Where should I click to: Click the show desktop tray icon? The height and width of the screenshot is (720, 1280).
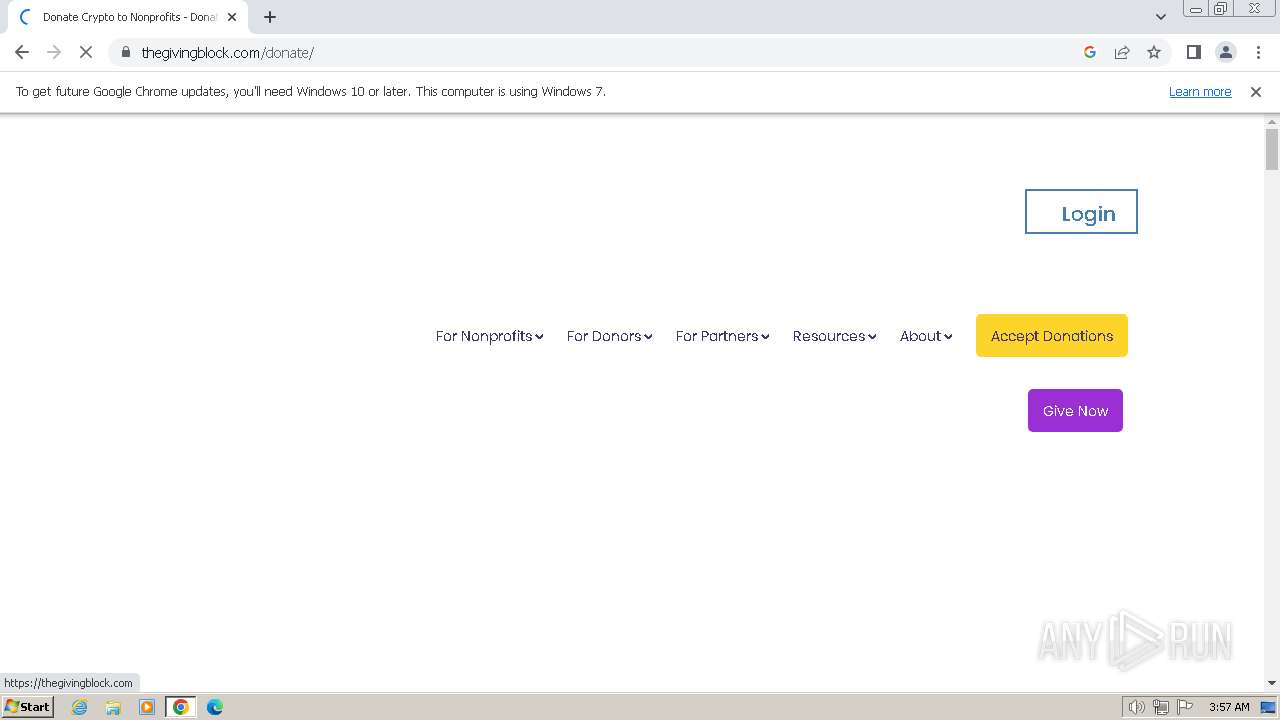1268,707
